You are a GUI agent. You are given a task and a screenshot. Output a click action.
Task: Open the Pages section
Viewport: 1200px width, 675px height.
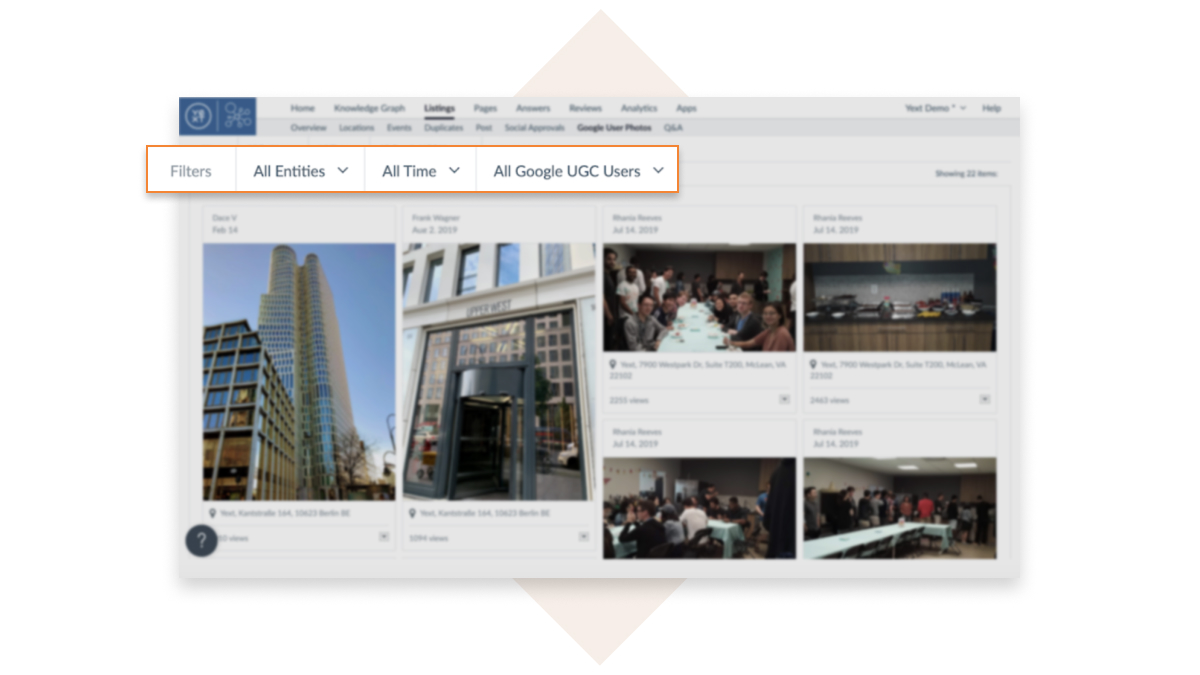click(485, 108)
